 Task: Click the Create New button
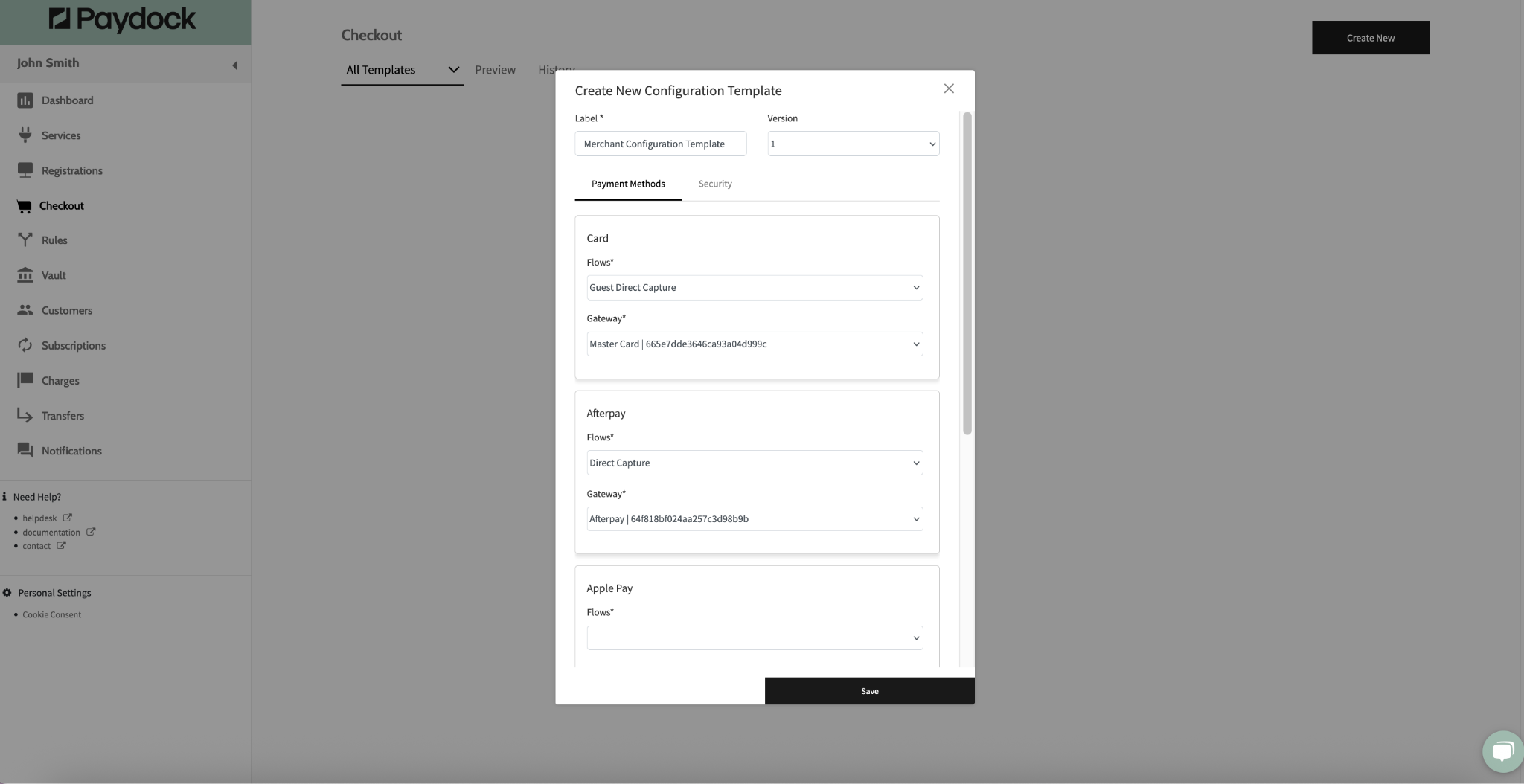click(x=1371, y=38)
